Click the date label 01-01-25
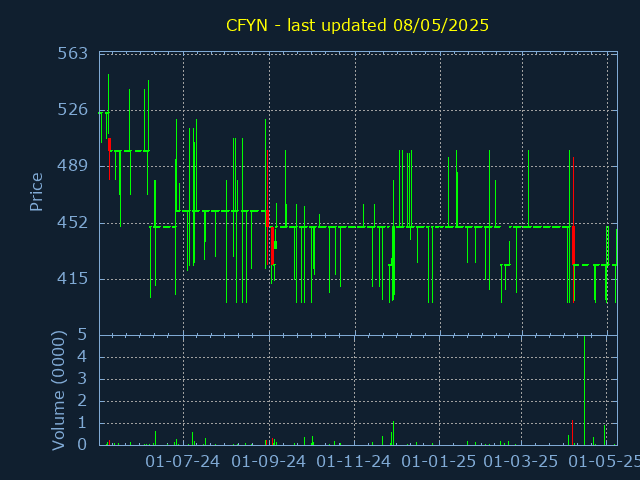640x480 pixels. click(438, 462)
